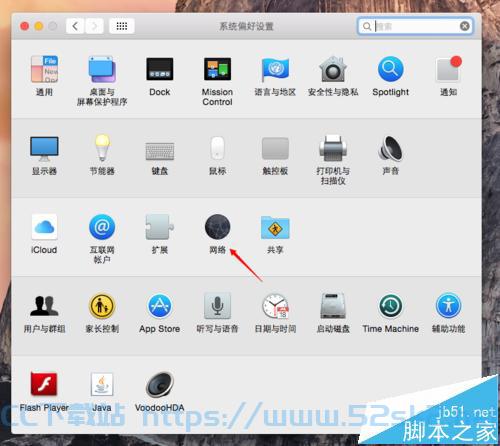500x446 pixels.
Task: Clear the search field with the X
Action: click(464, 26)
